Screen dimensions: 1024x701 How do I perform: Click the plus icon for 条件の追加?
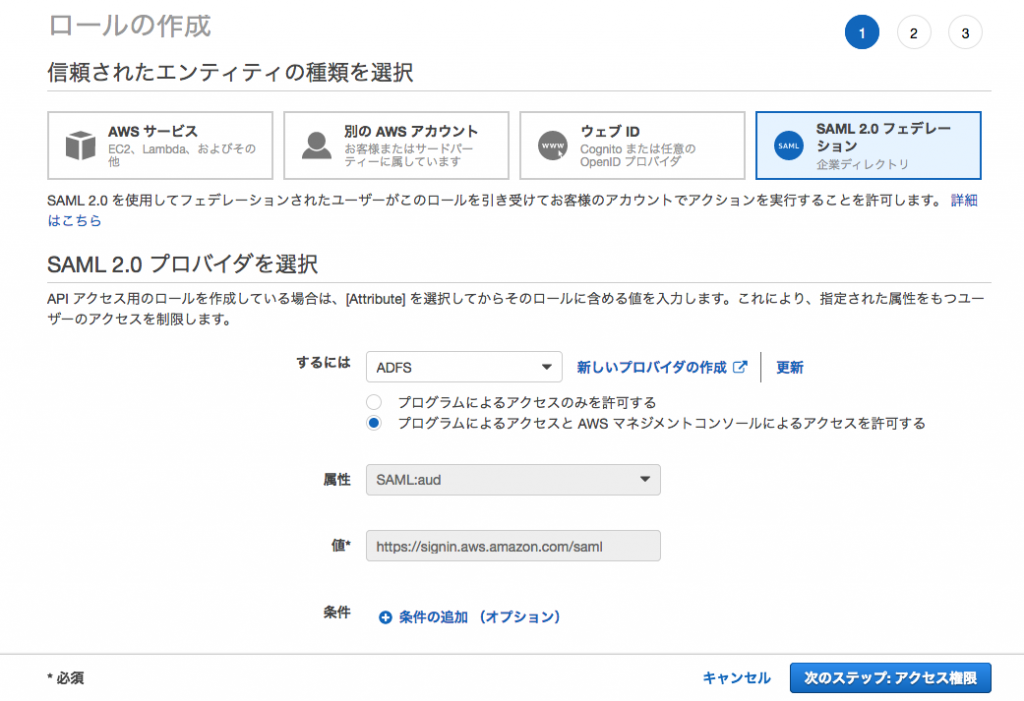point(385,617)
